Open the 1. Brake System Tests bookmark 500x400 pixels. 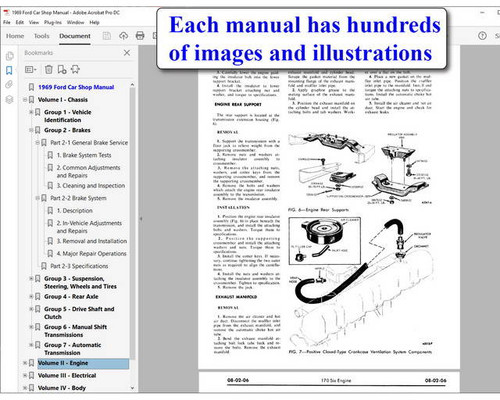(84, 155)
